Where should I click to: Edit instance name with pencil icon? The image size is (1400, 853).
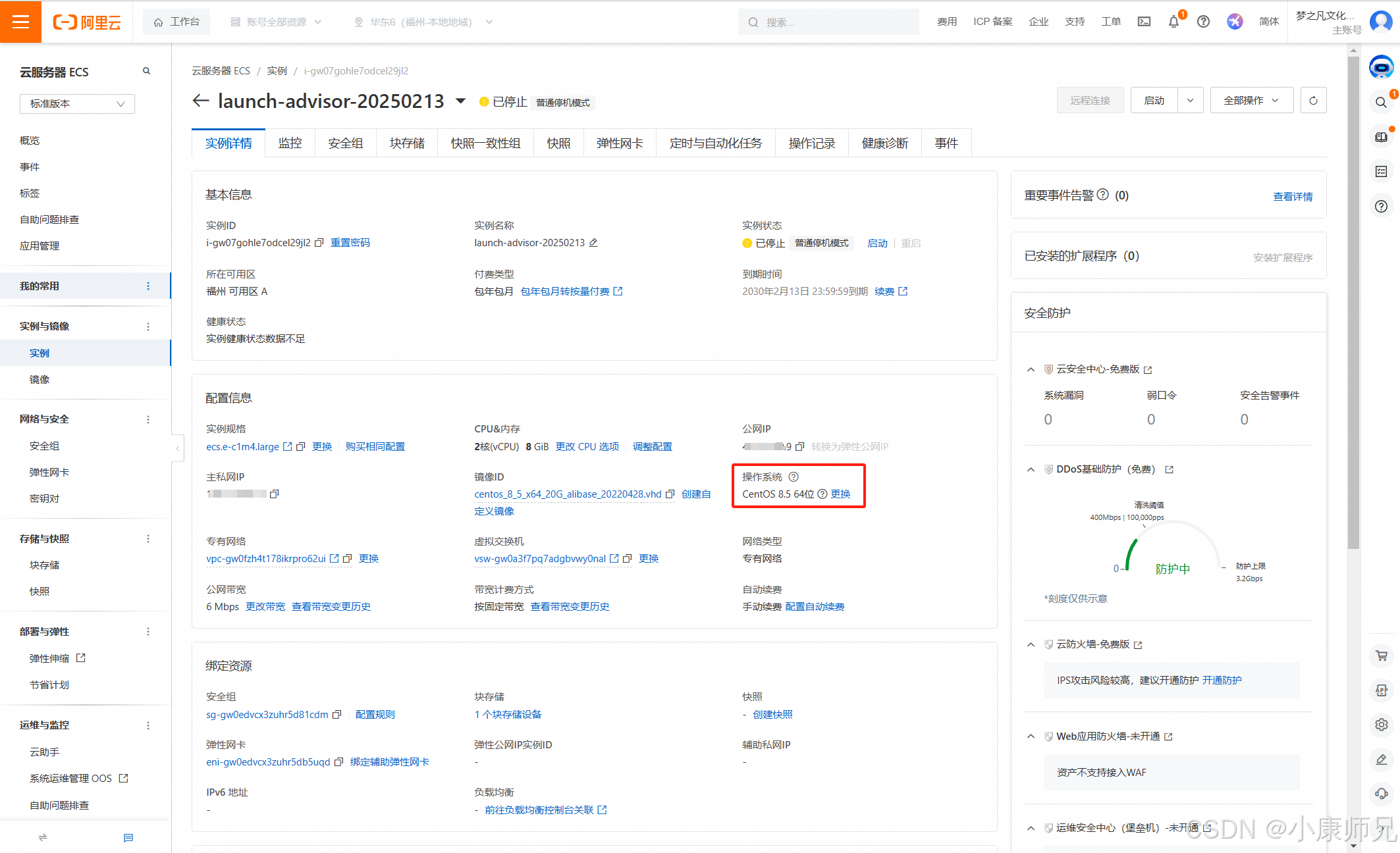(x=593, y=243)
